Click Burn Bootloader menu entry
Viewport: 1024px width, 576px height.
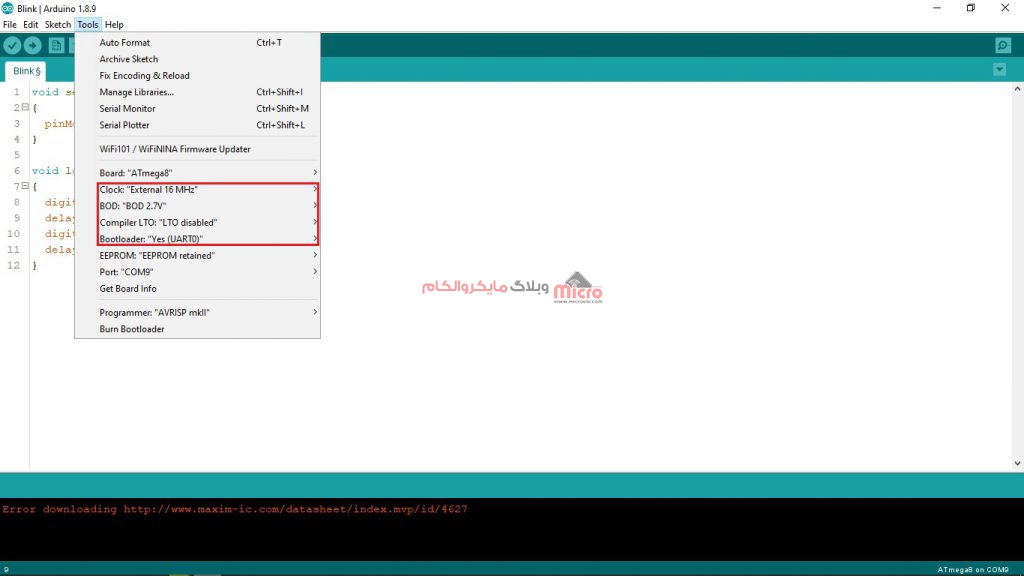[132, 329]
